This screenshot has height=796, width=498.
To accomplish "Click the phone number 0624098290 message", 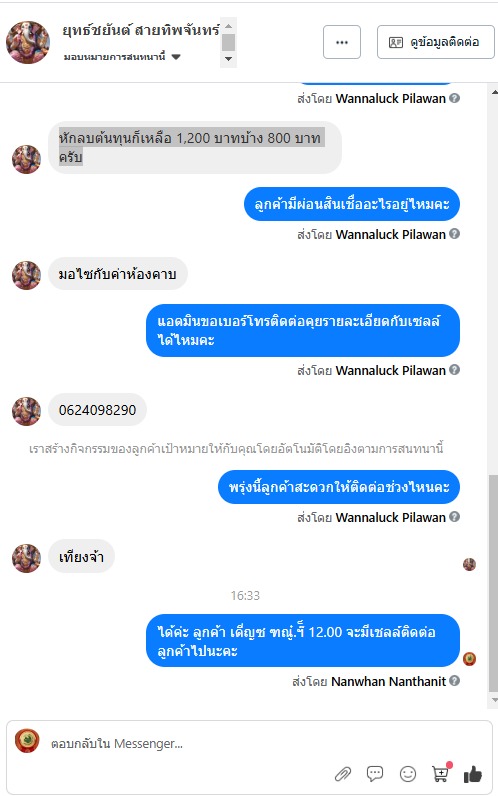I will 97,410.
